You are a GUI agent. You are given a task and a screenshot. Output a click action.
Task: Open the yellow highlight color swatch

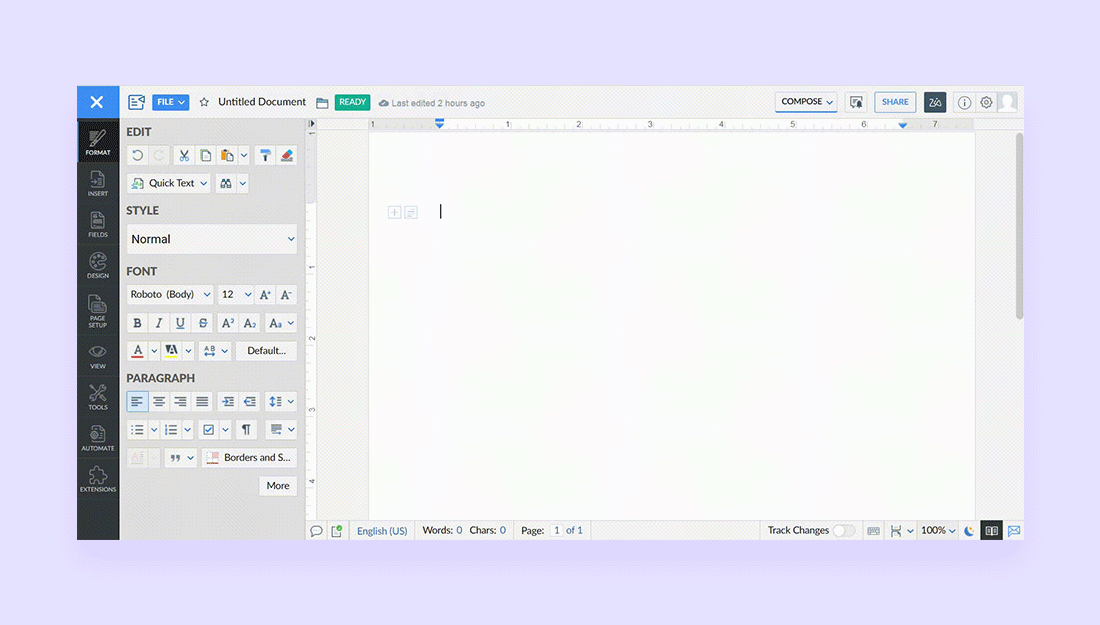[x=172, y=351]
